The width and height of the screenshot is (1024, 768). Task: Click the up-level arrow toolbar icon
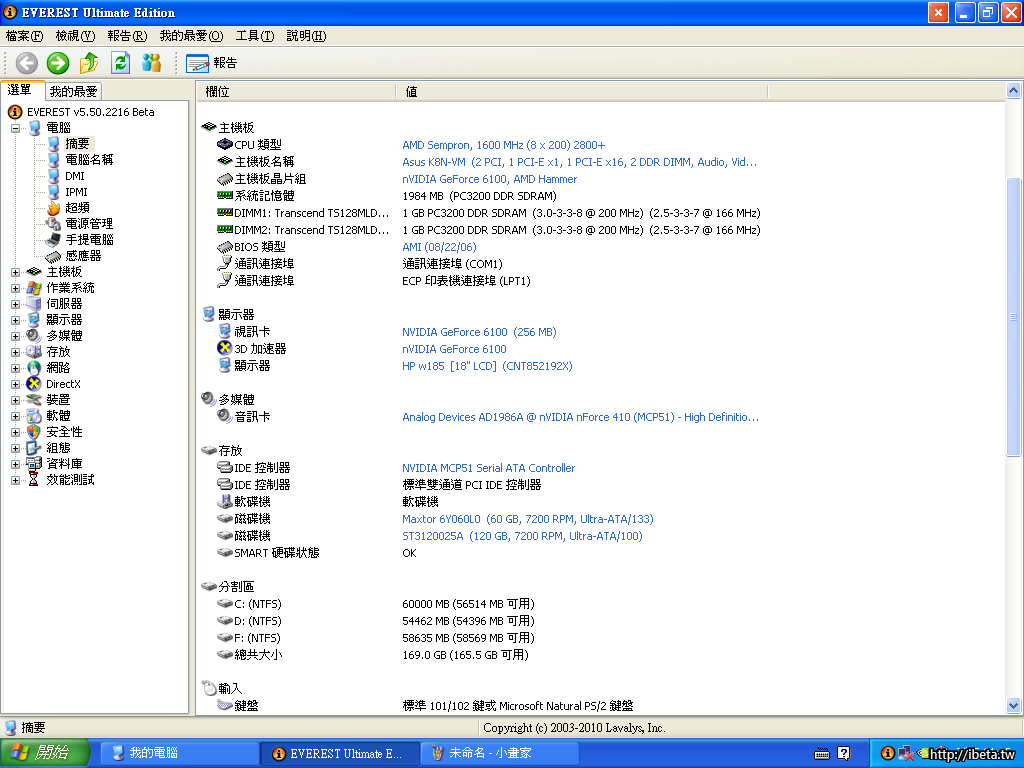89,63
